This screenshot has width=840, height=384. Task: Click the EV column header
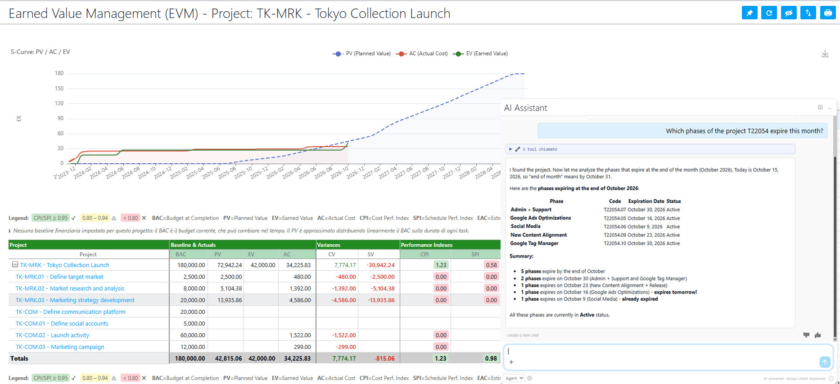[261, 254]
